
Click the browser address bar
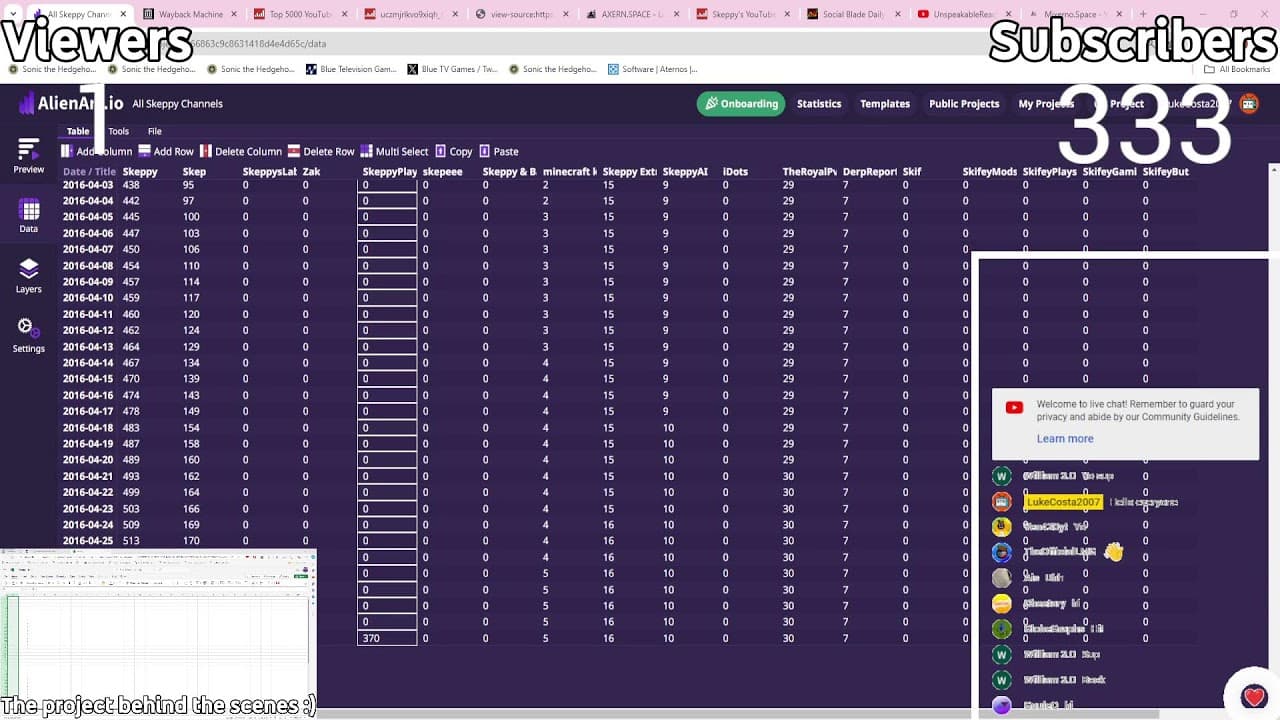[600, 44]
